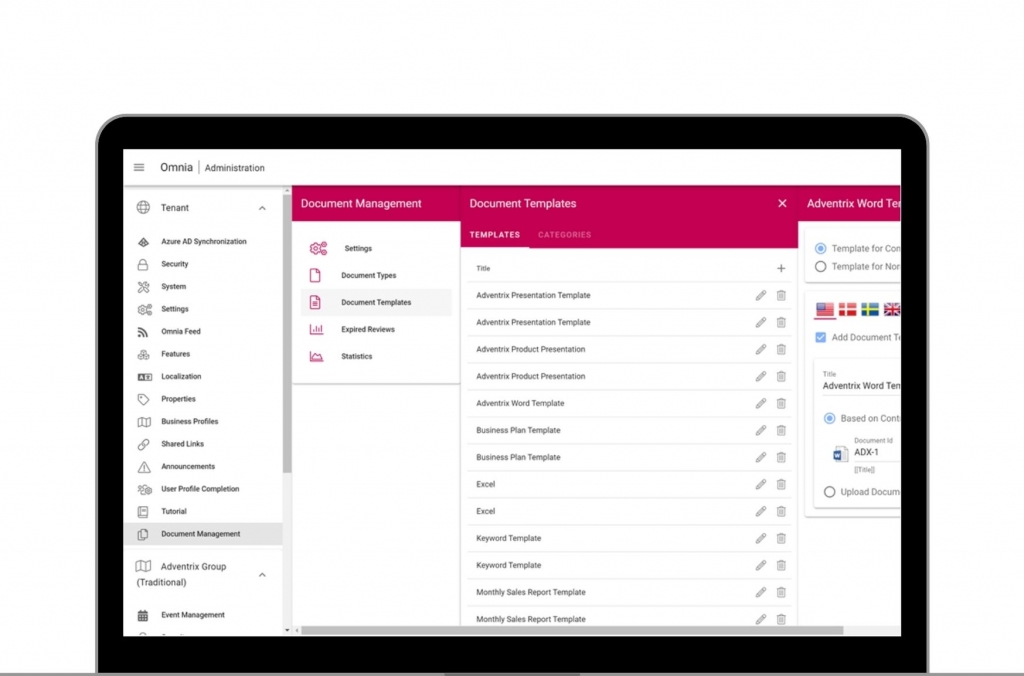The image size is (1024, 676).
Task: Collapse the Tenant section
Action: [x=262, y=208]
